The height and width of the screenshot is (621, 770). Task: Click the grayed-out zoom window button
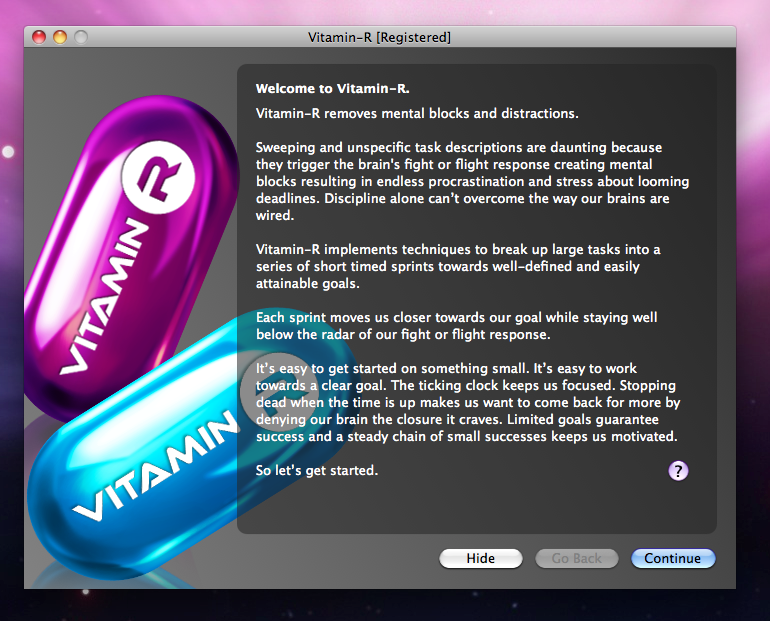click(x=81, y=37)
